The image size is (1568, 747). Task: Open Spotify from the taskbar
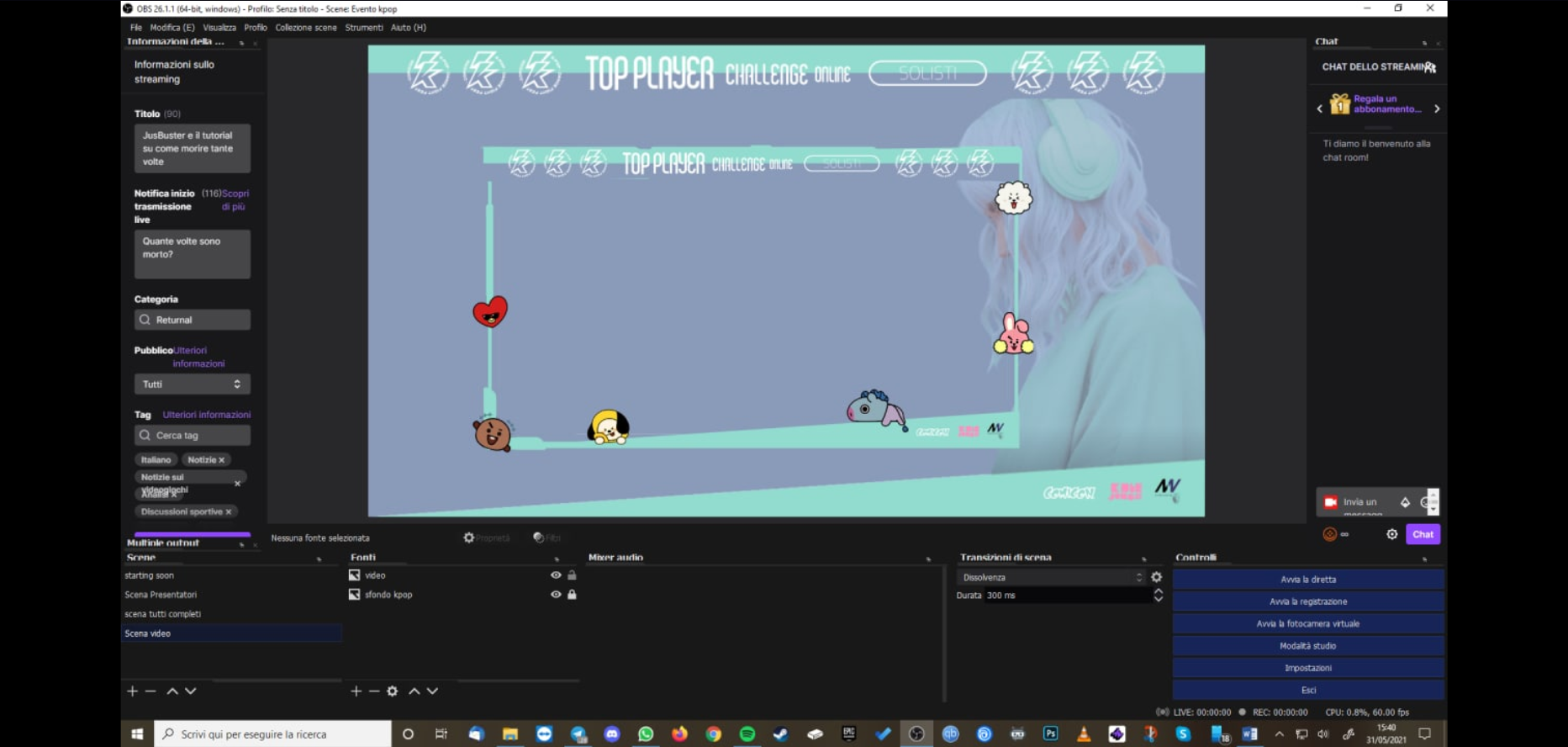click(747, 734)
